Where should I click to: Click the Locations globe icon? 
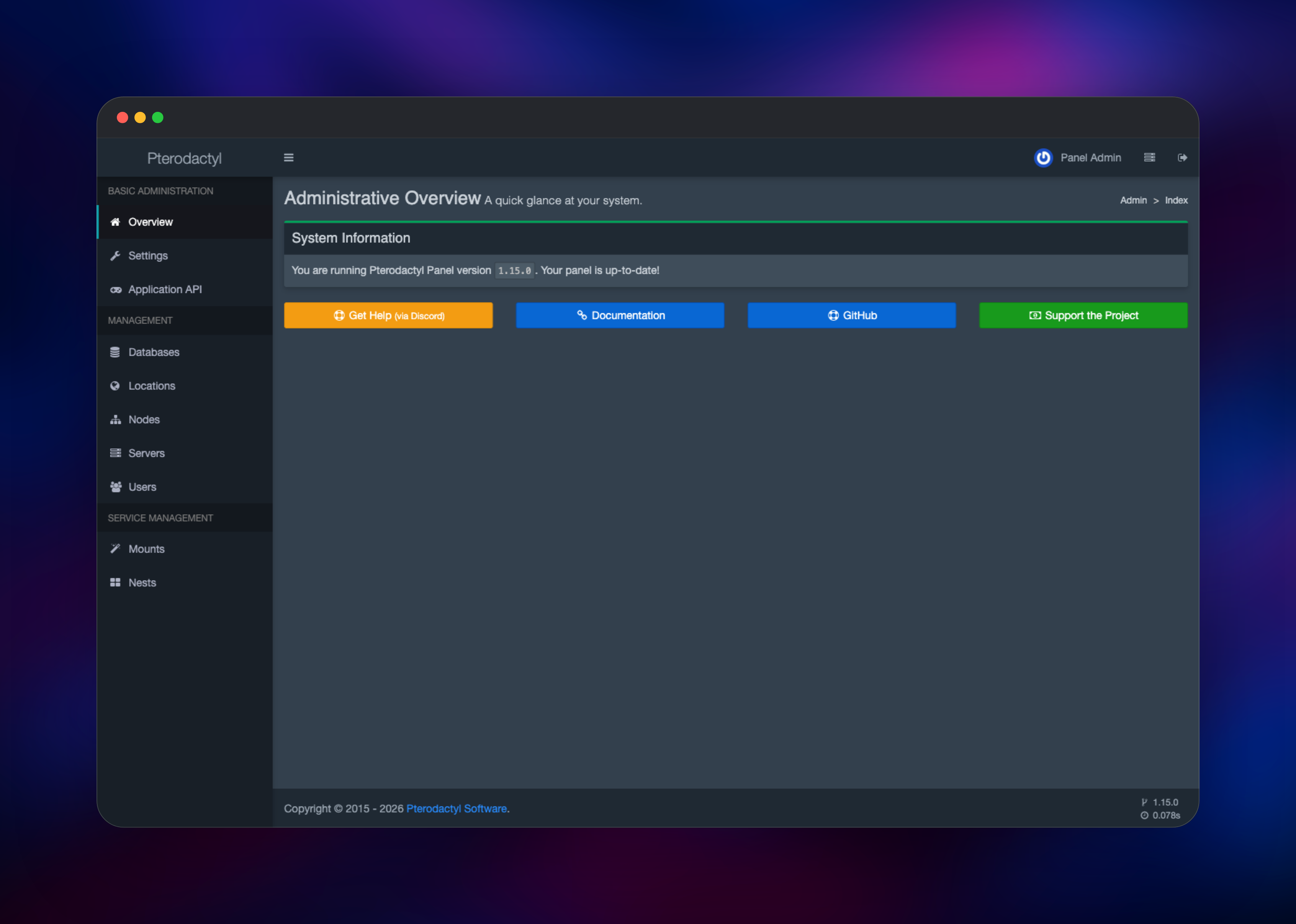[115, 386]
